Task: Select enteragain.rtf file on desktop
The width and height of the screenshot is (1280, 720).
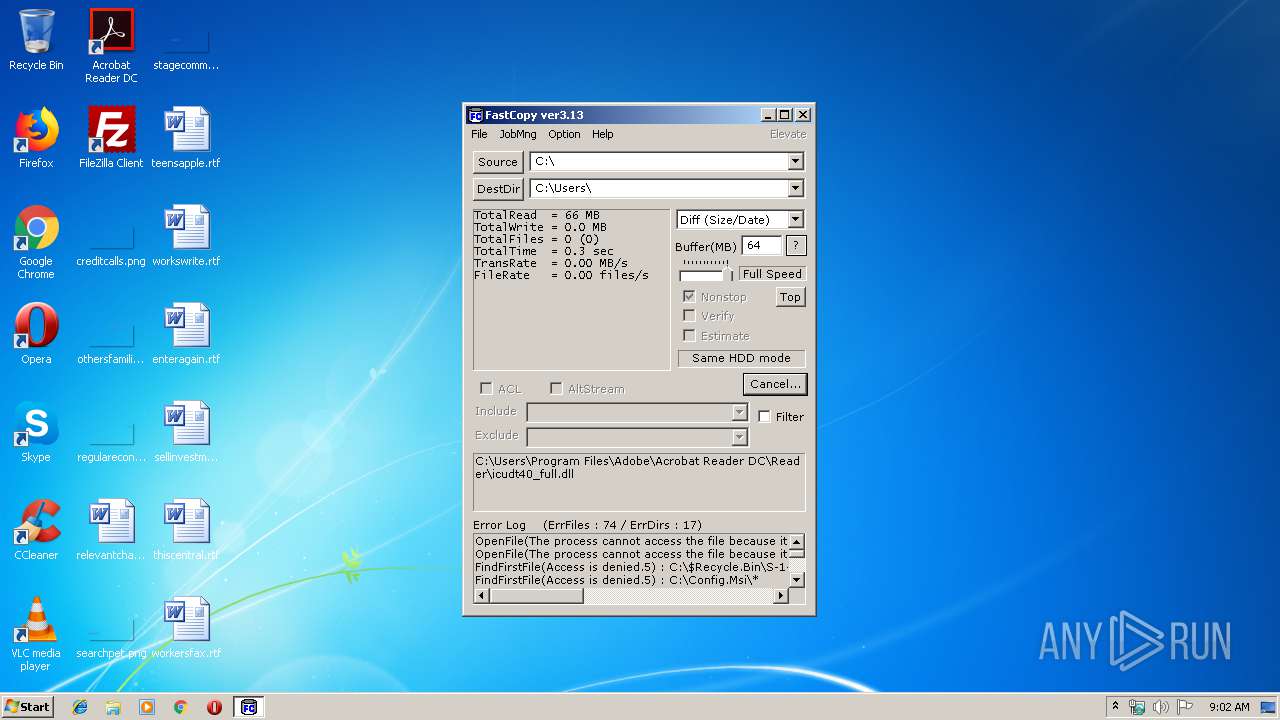Action: click(x=186, y=334)
